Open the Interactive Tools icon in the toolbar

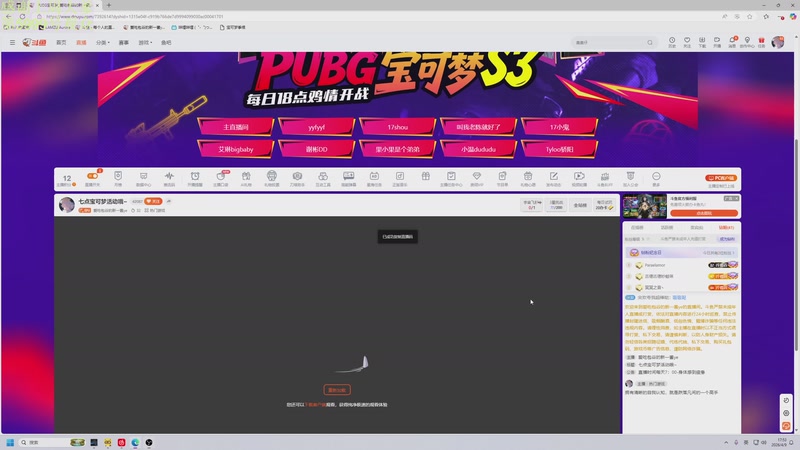point(322,178)
